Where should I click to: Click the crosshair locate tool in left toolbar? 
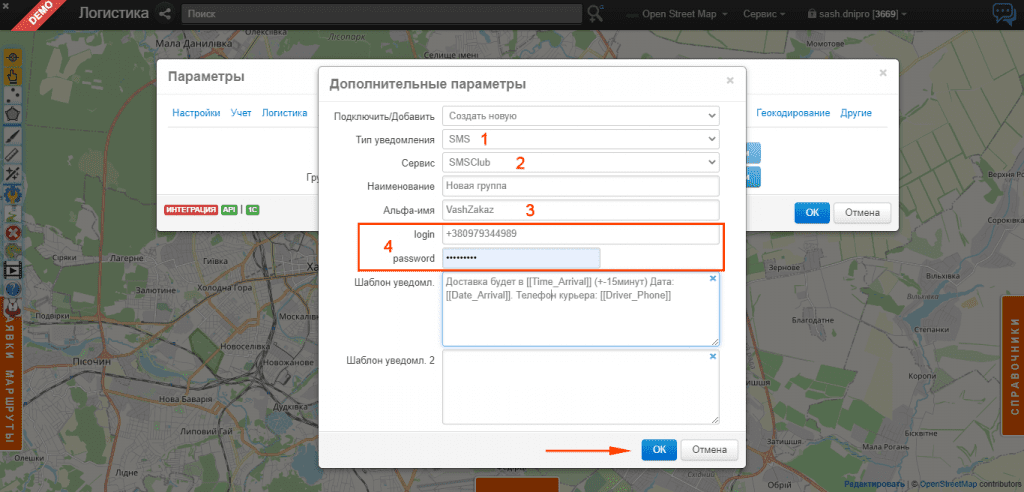coord(12,58)
